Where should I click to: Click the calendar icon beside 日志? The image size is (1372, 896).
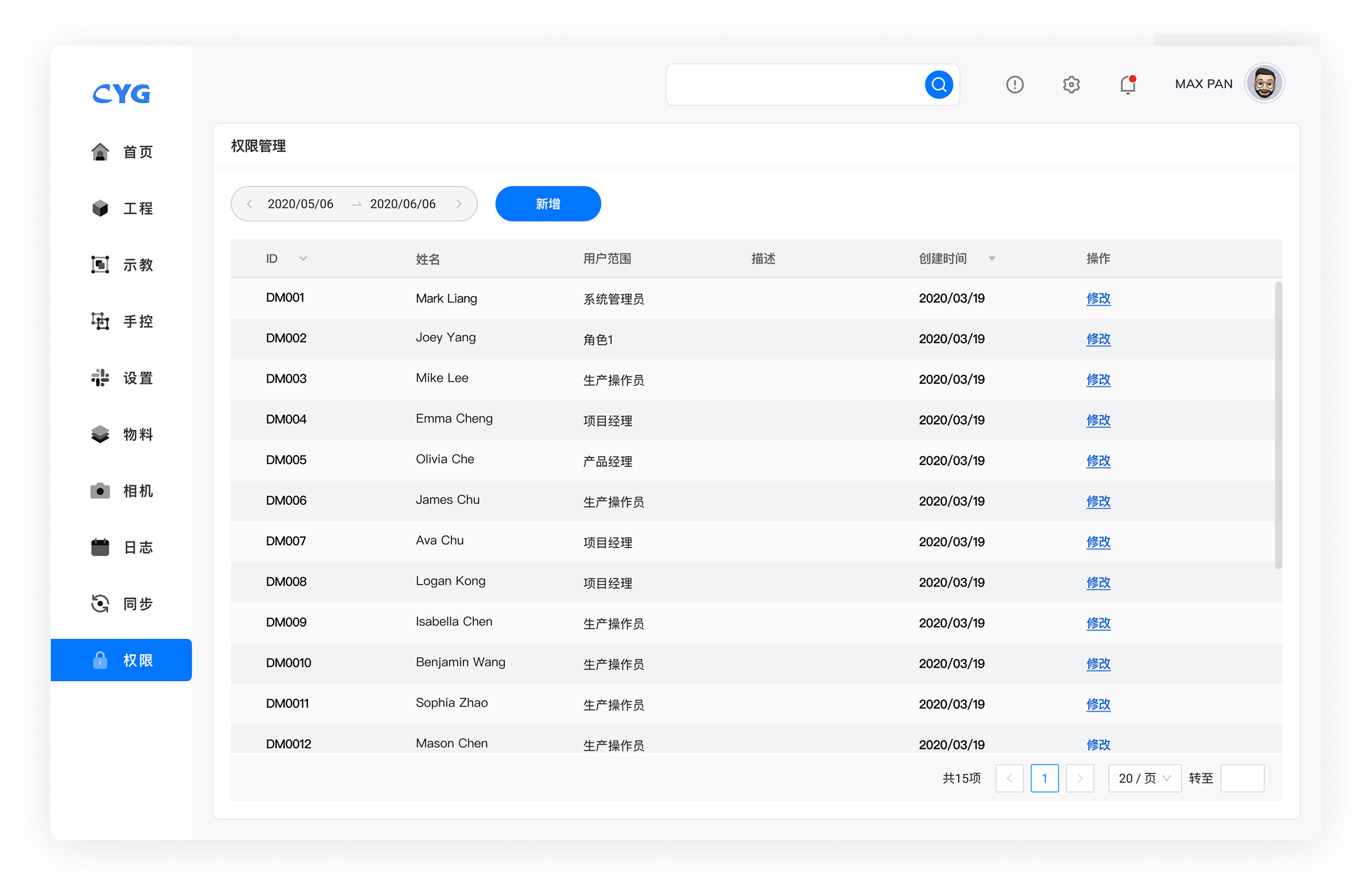click(x=100, y=547)
